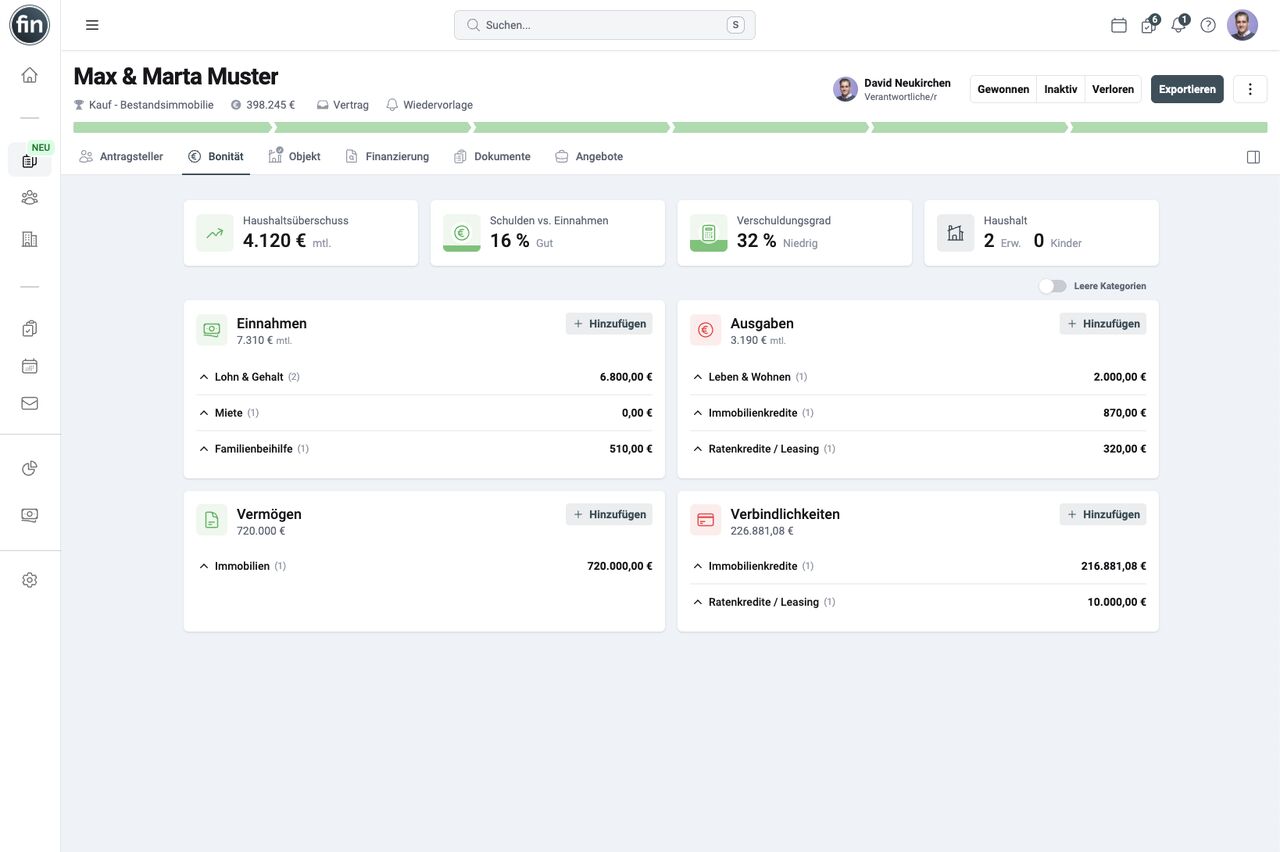The height and width of the screenshot is (852, 1280).
Task: Go to home icon in sidebar
Action: (30, 75)
